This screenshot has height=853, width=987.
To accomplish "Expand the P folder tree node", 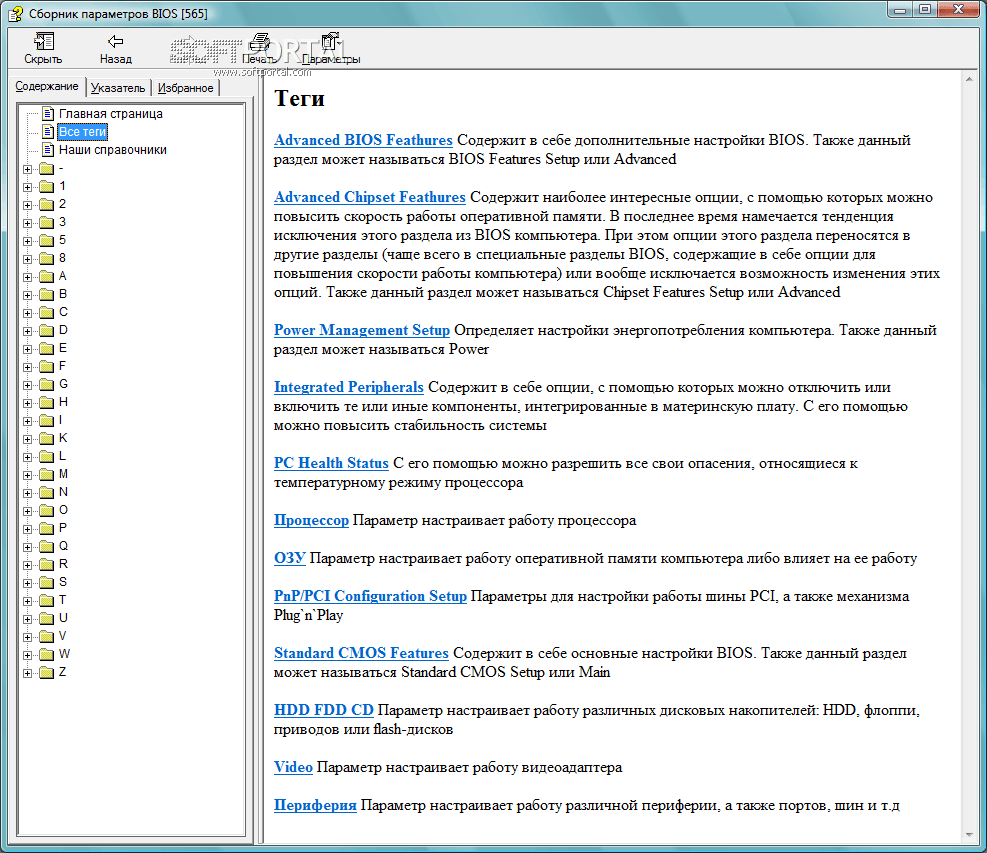I will 27,529.
